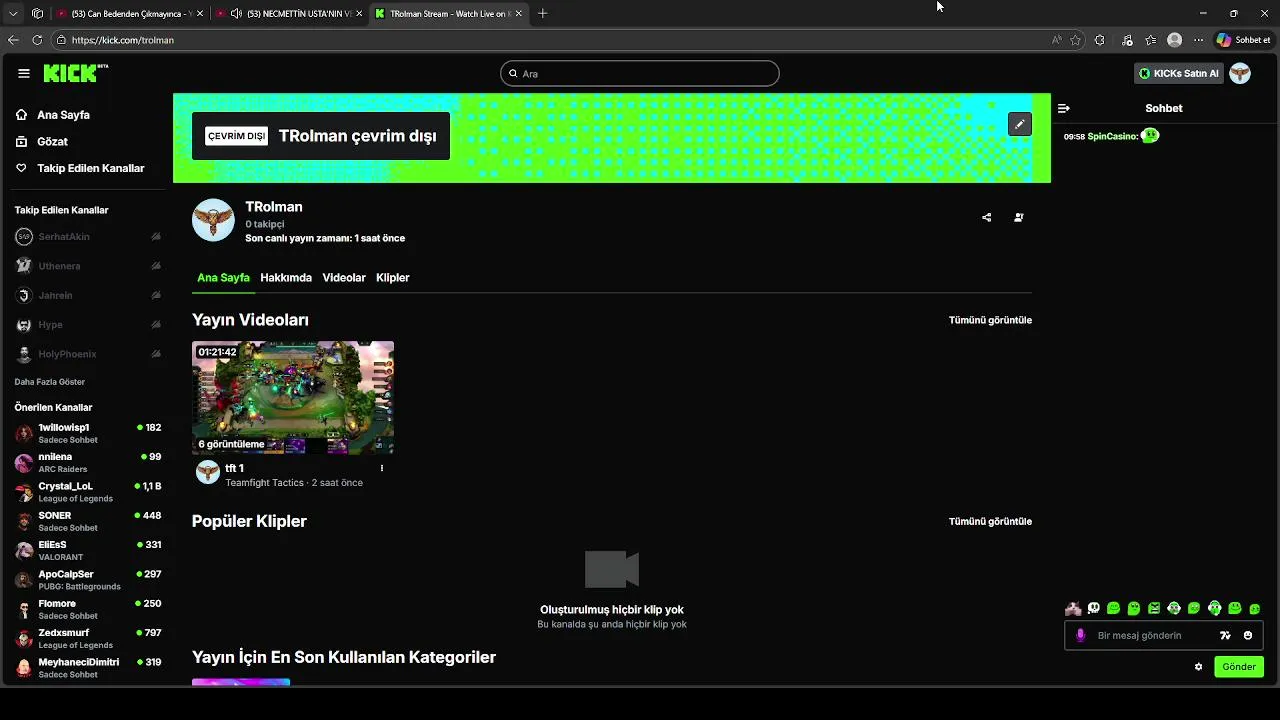Open a new browser tab

543,14
